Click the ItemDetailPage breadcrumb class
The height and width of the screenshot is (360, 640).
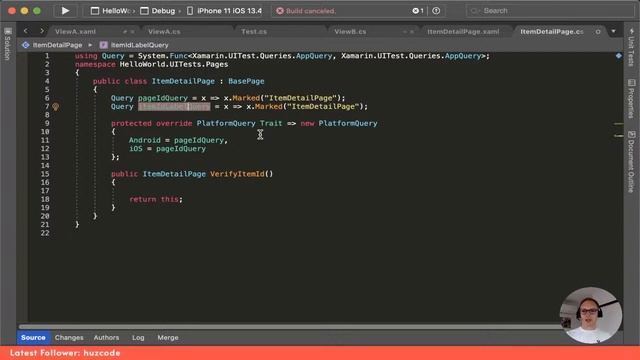tap(53, 45)
